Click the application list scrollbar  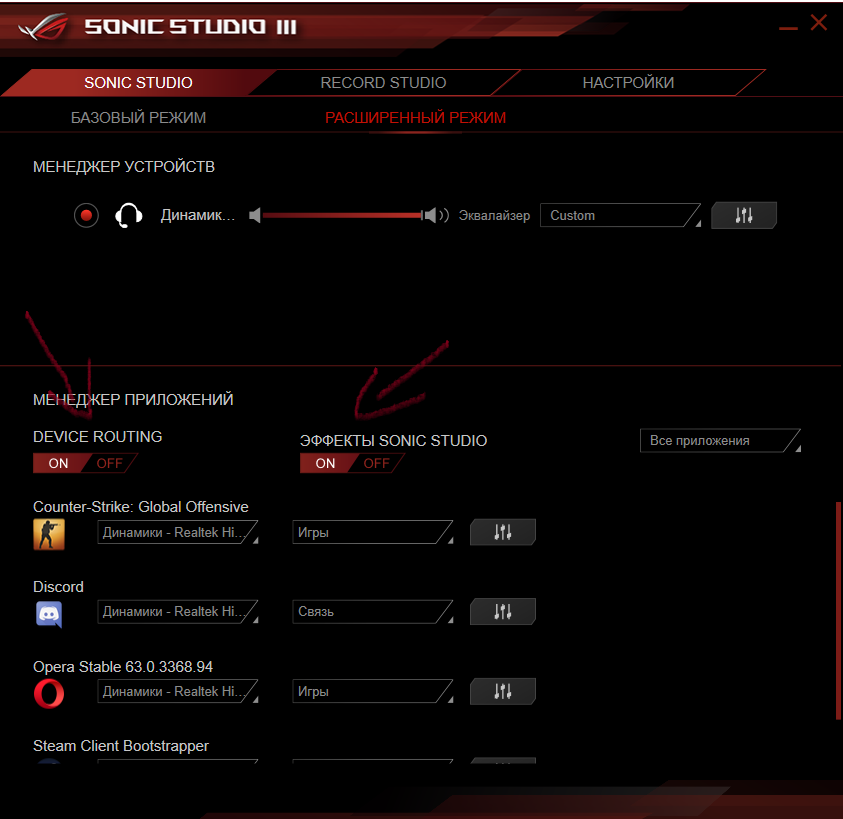838,610
